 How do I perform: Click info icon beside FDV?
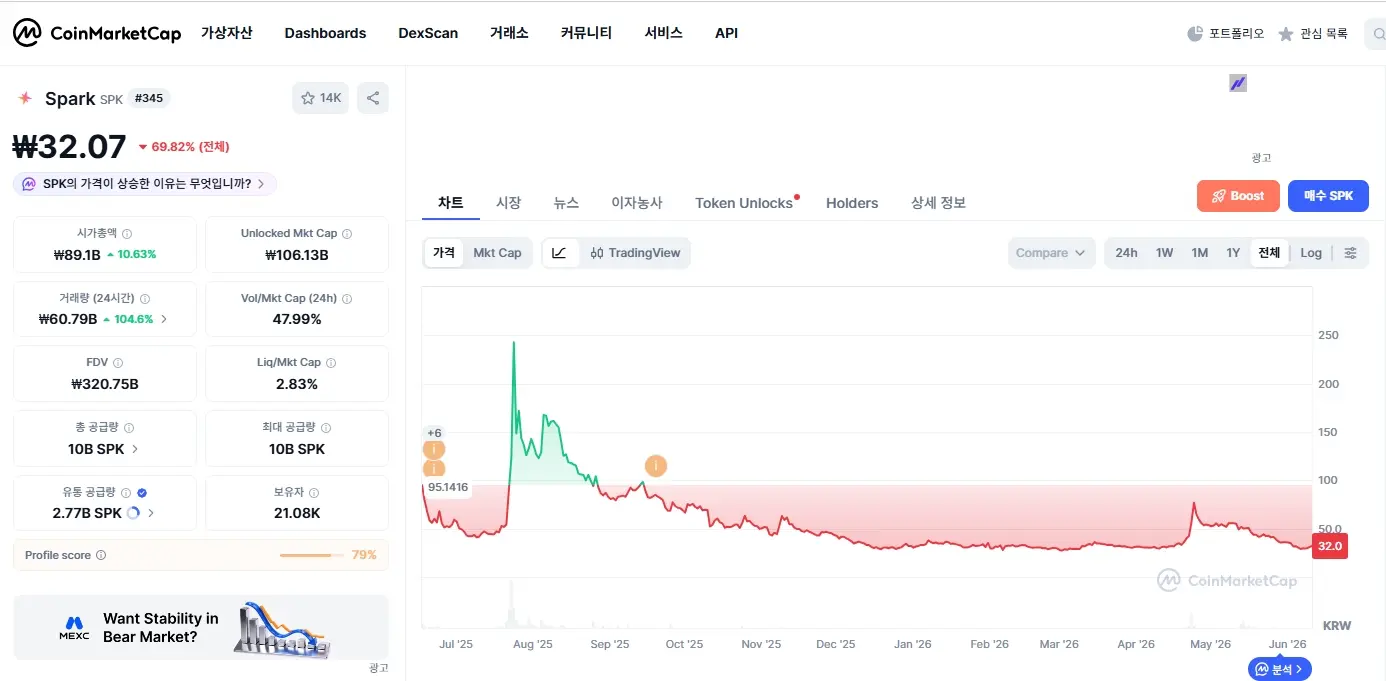(x=118, y=363)
